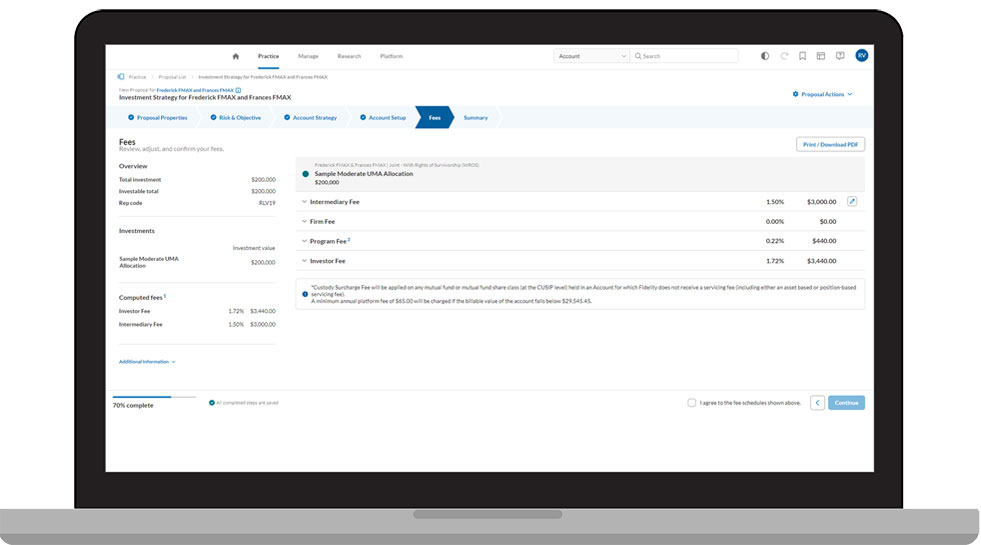981x545 pixels.
Task: Expand the Program Fee row
Action: pyautogui.click(x=304, y=241)
